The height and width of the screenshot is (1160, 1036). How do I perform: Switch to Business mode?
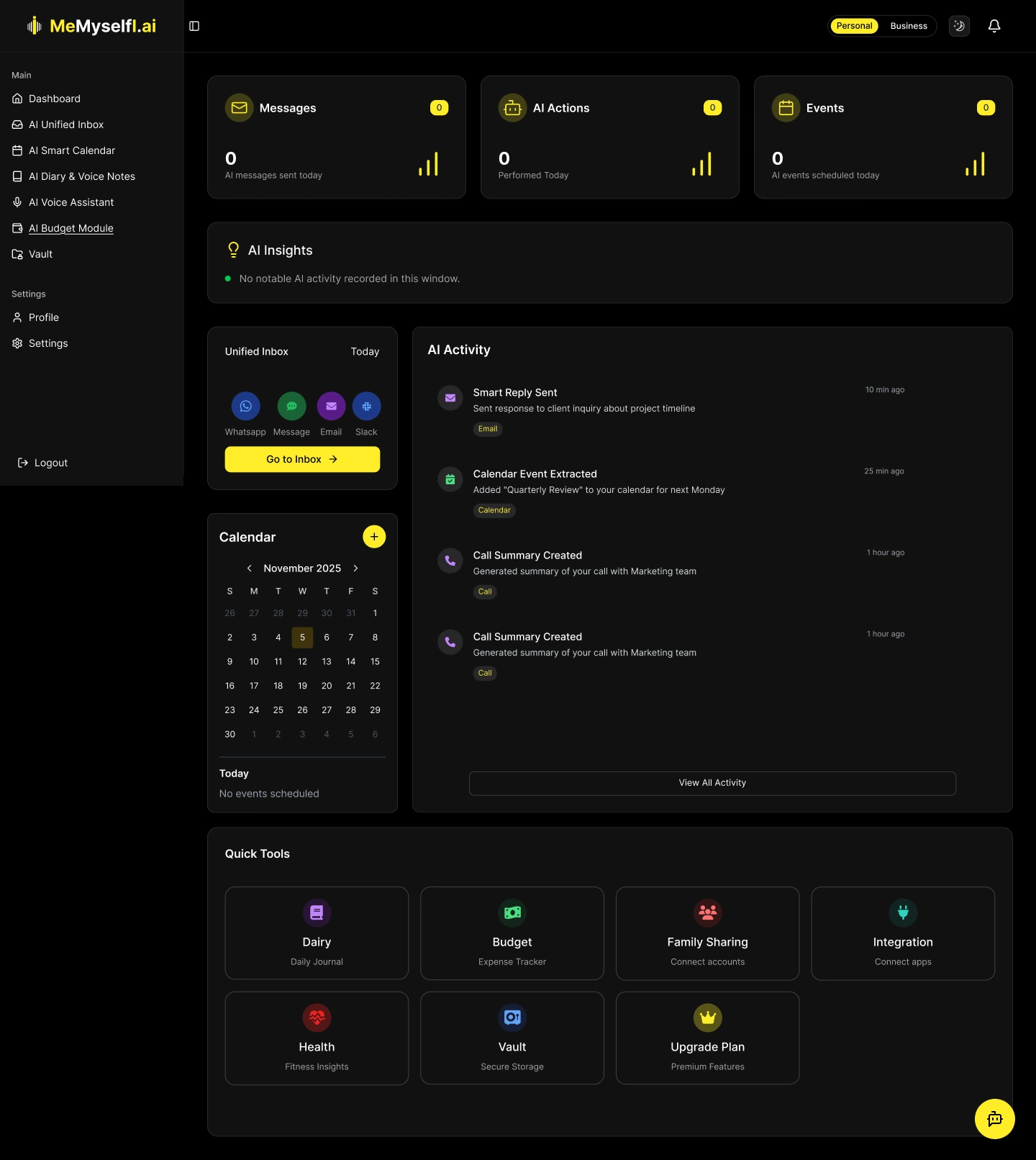coord(909,26)
